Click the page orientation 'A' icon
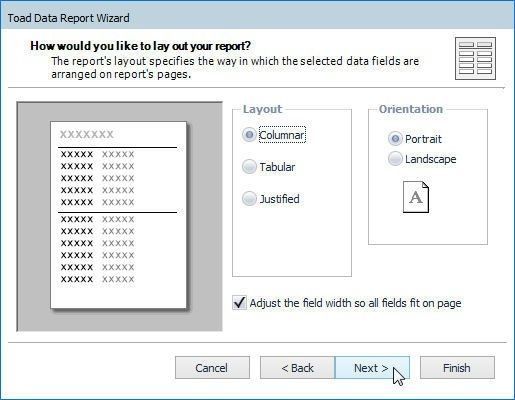The image size is (515, 400). coord(416,197)
